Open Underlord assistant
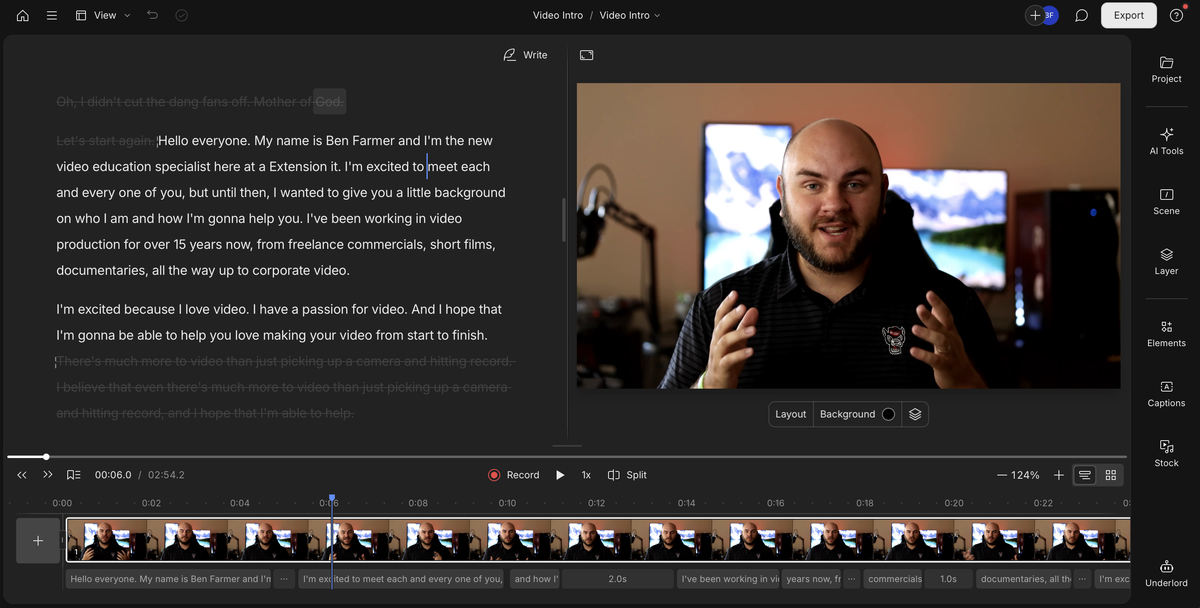Image resolution: width=1200 pixels, height=608 pixels. pos(1166,573)
